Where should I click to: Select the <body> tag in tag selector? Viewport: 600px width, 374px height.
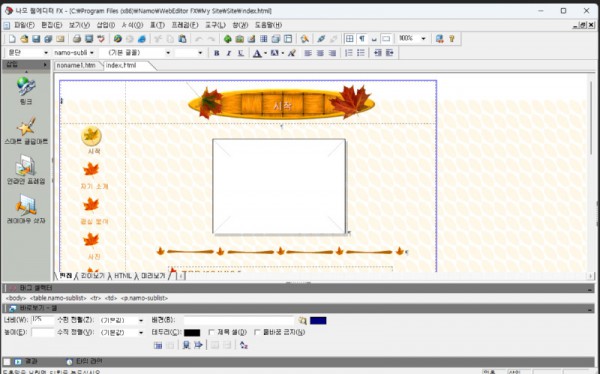[x=16, y=298]
